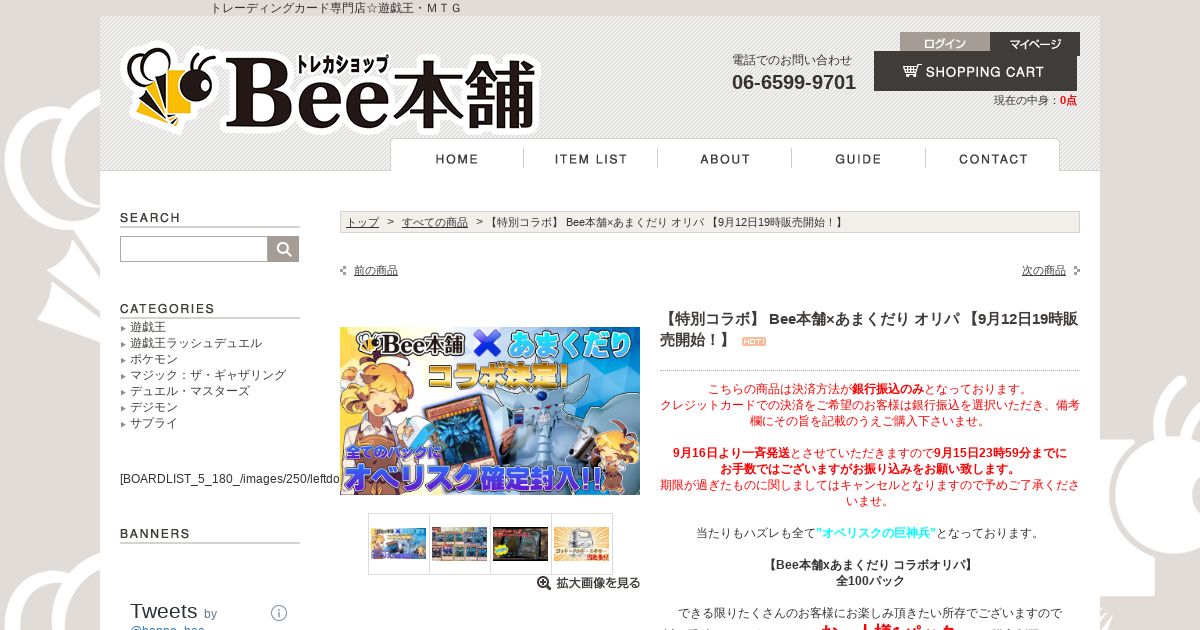Click cart count 0点 text
Viewport: 1200px width, 630px height.
[x=1068, y=100]
